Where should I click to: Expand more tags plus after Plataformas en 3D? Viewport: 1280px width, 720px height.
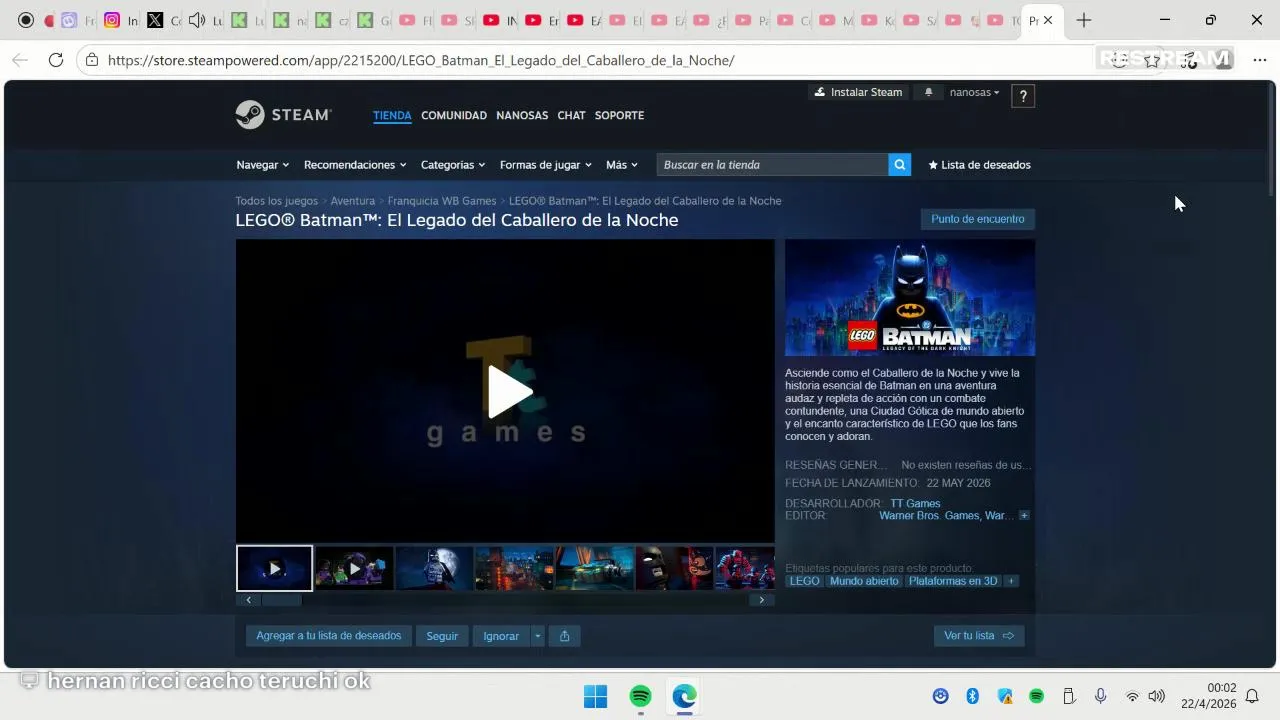click(x=1011, y=581)
